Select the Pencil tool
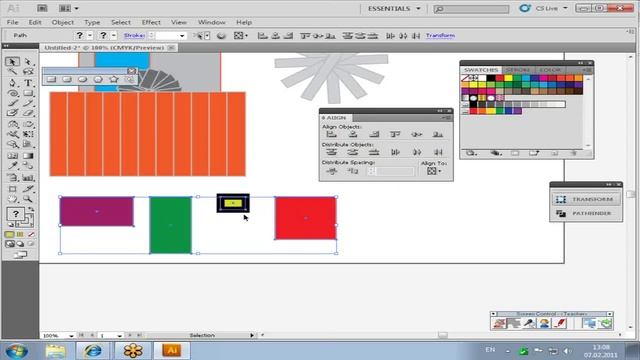Screen dimensions: 640x360 (28, 103)
